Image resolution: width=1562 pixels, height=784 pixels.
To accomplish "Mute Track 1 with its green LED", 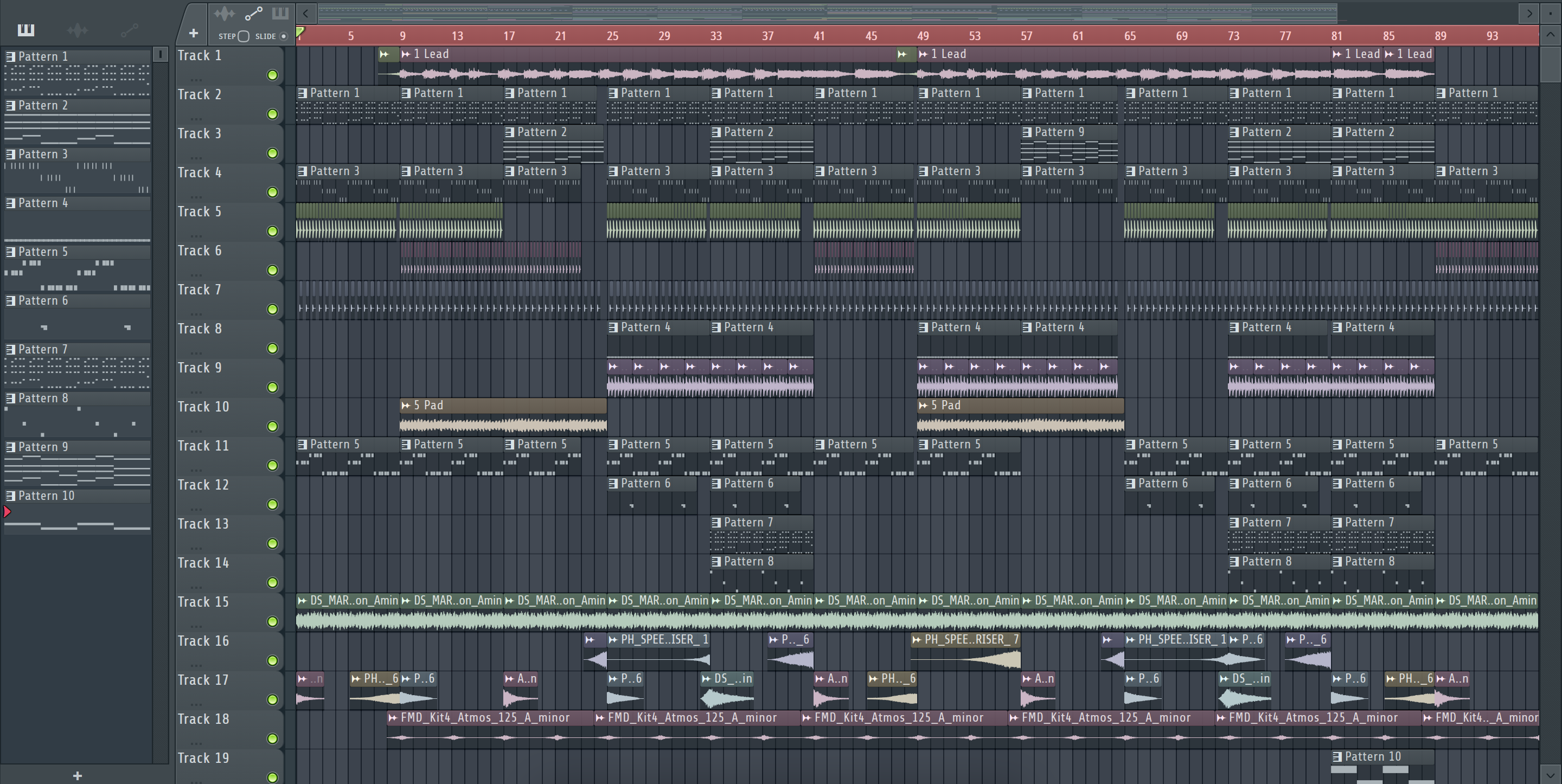I will [272, 75].
